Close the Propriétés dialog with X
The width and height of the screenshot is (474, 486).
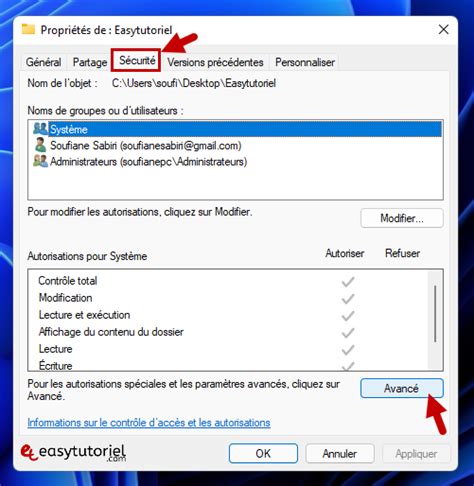click(x=443, y=29)
